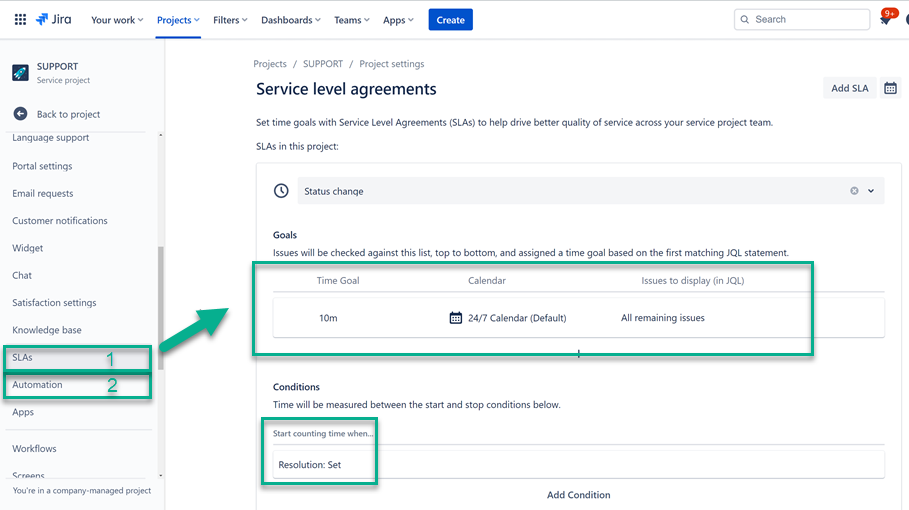Expand the Status change SLA dropdown chevron
The height and width of the screenshot is (510, 909).
871,191
